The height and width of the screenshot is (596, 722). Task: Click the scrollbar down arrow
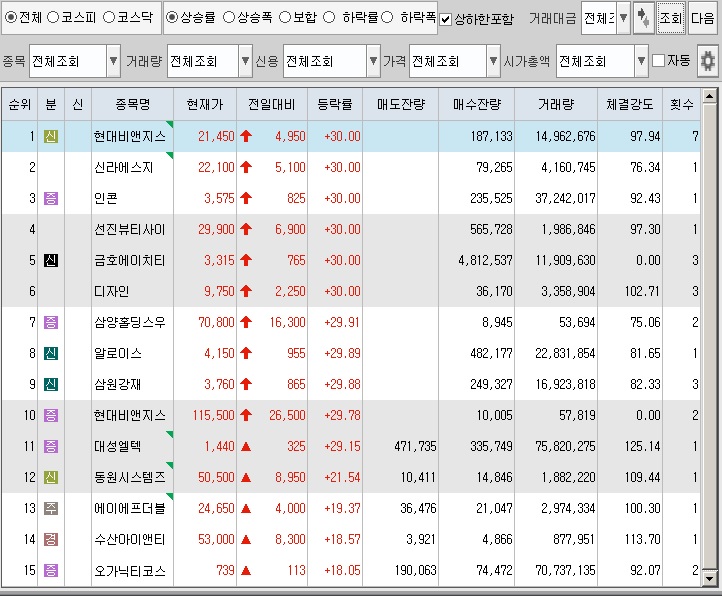(709, 578)
